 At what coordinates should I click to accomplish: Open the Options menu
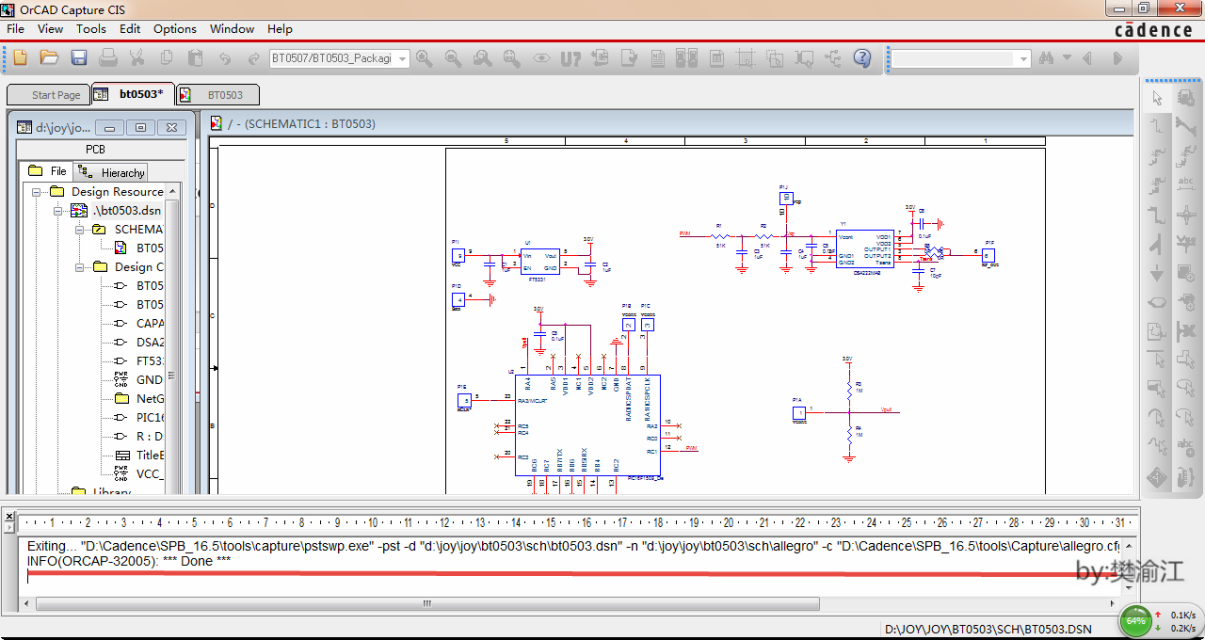175,29
